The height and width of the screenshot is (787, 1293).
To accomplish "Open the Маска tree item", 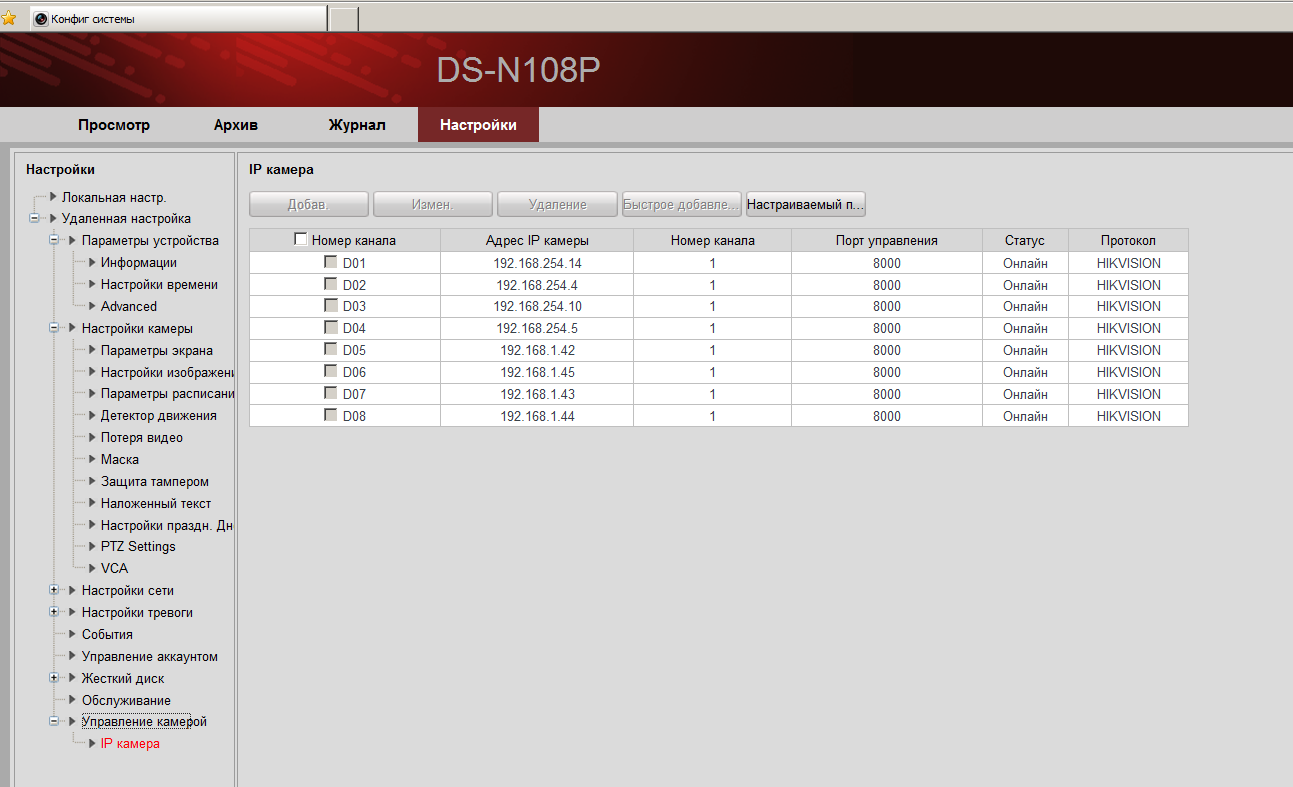I will pyautogui.click(x=120, y=460).
